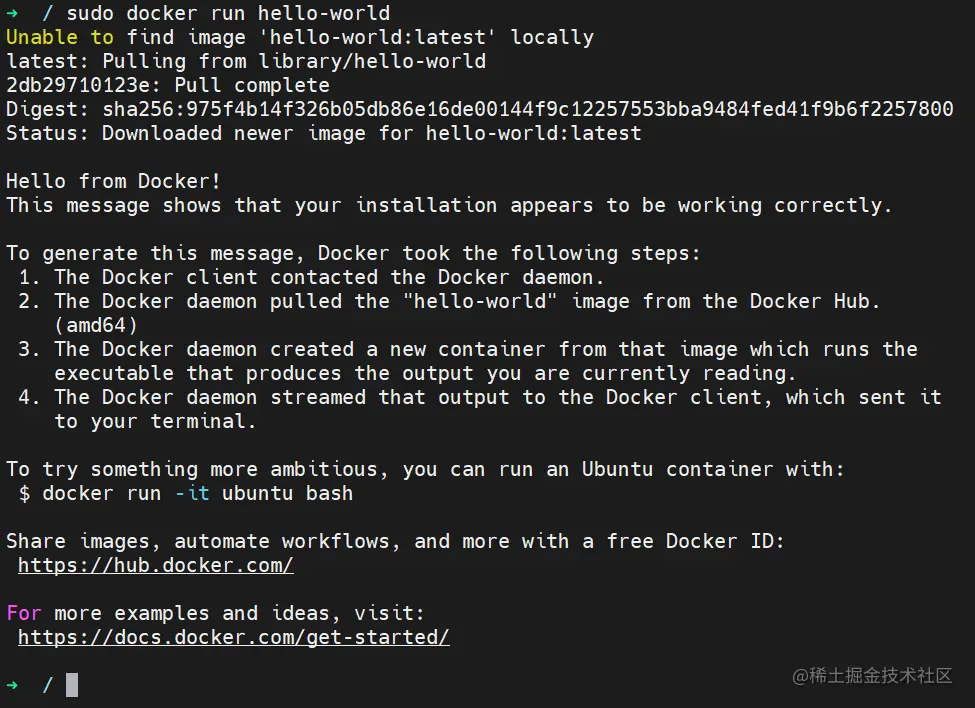Click the 'sudo docker run hello-world' command
This screenshot has width=975, height=708.
(228, 13)
